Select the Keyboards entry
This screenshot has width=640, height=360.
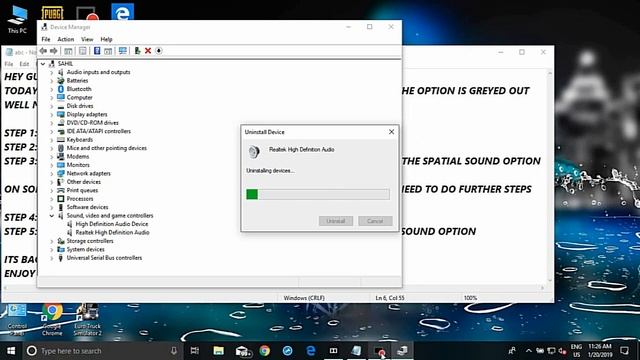click(80, 140)
